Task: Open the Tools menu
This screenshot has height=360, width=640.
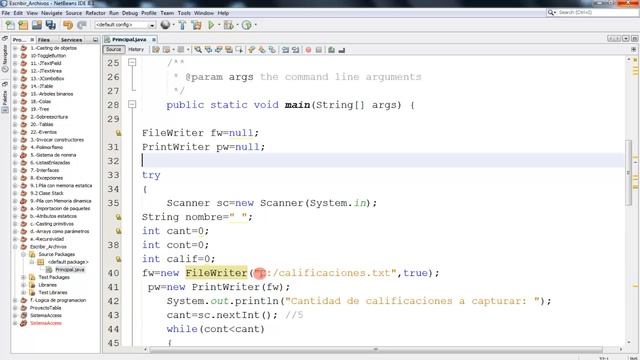Action: coord(184,13)
